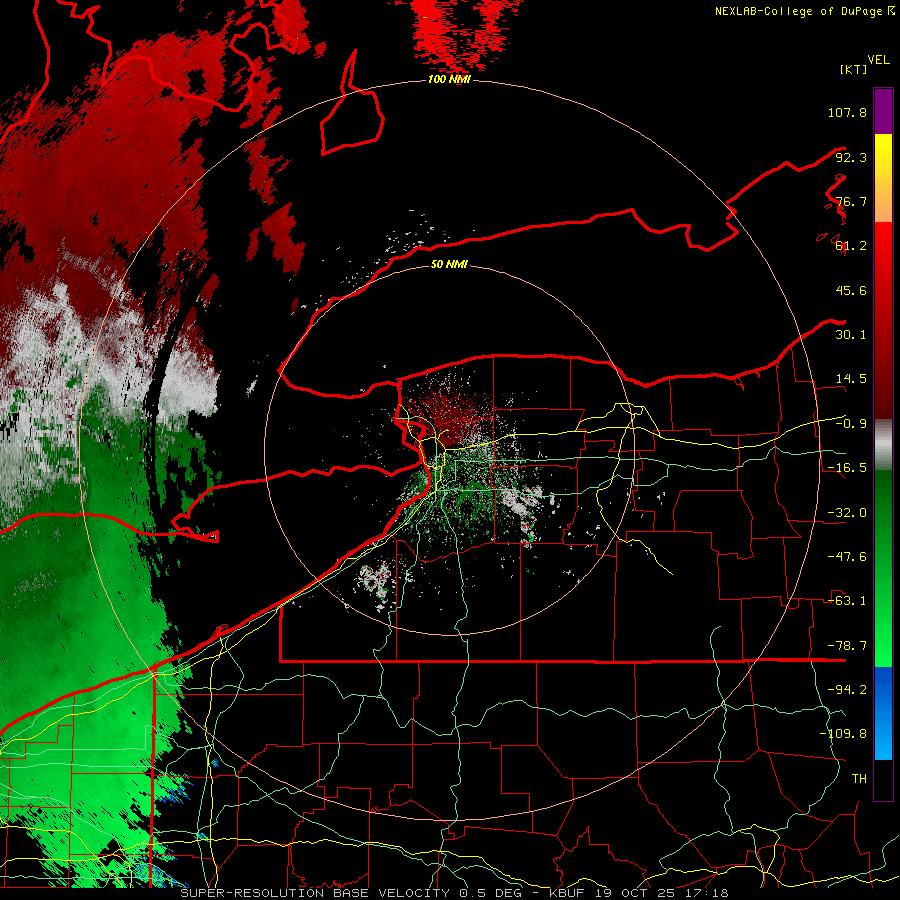The width and height of the screenshot is (900, 900).
Task: Click the 61.2 velocity scale value
Action: [x=851, y=246]
